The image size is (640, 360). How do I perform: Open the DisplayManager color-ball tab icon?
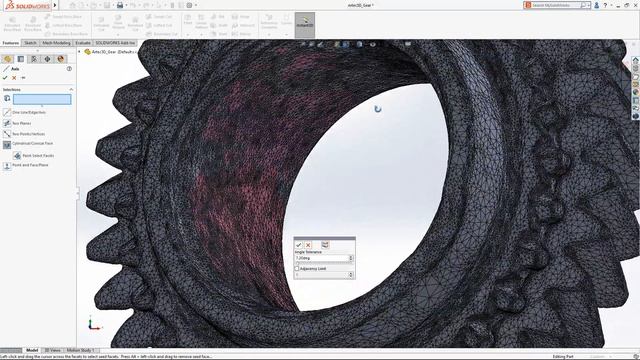coord(61,59)
